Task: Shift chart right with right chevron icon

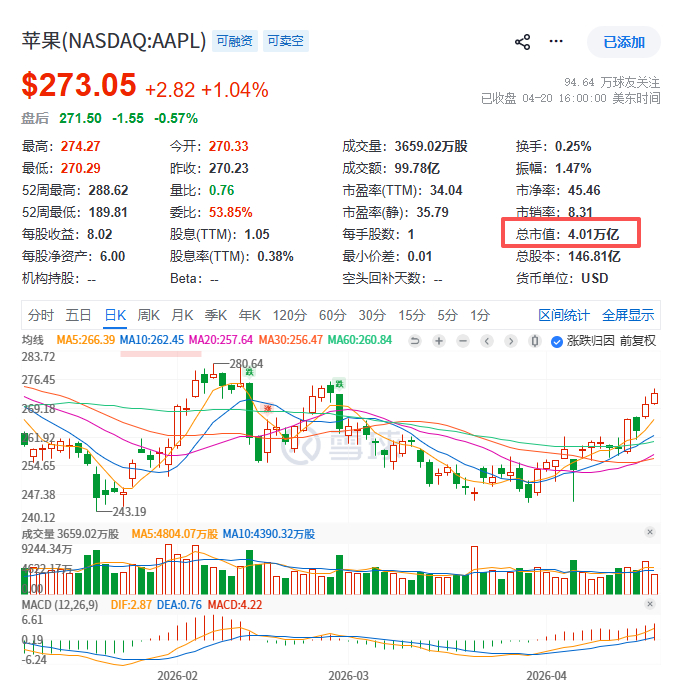Action: [x=511, y=341]
